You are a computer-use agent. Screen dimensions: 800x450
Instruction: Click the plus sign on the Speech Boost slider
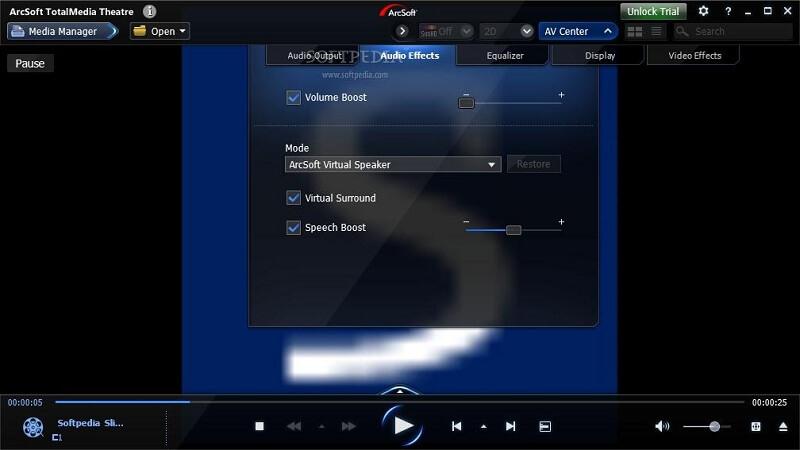click(x=561, y=222)
